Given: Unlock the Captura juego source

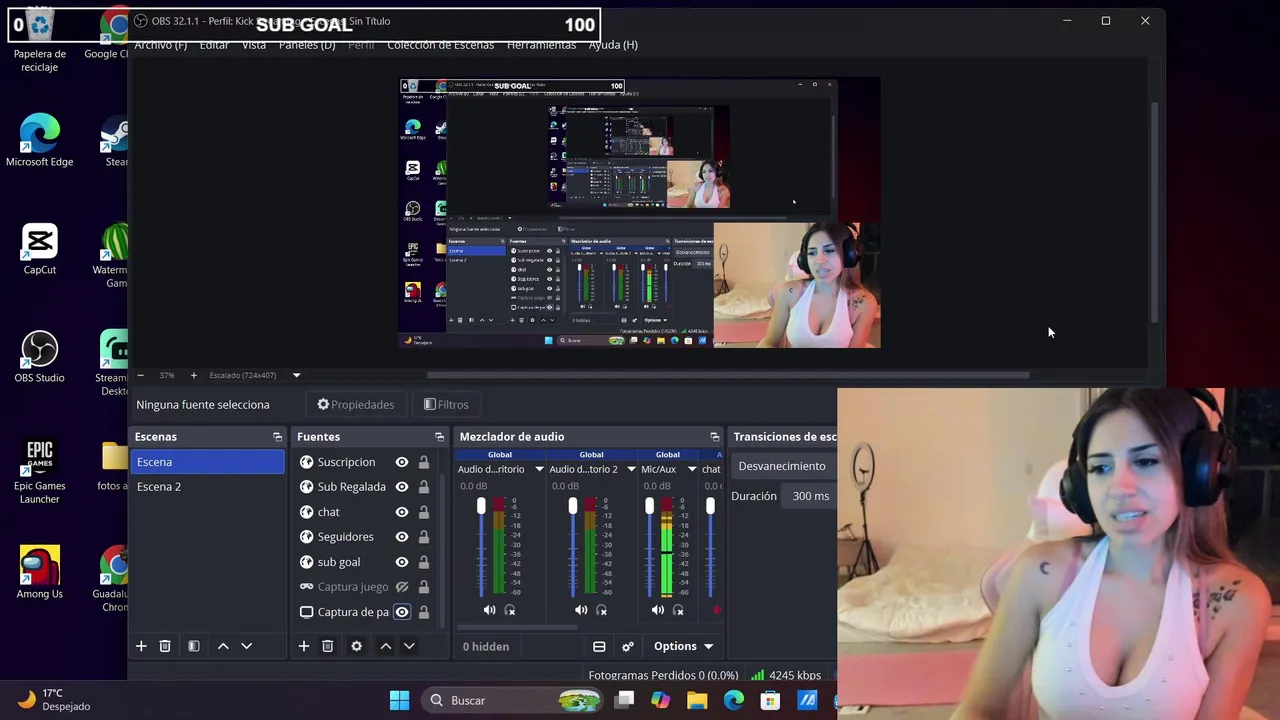Looking at the screenshot, I should point(424,587).
